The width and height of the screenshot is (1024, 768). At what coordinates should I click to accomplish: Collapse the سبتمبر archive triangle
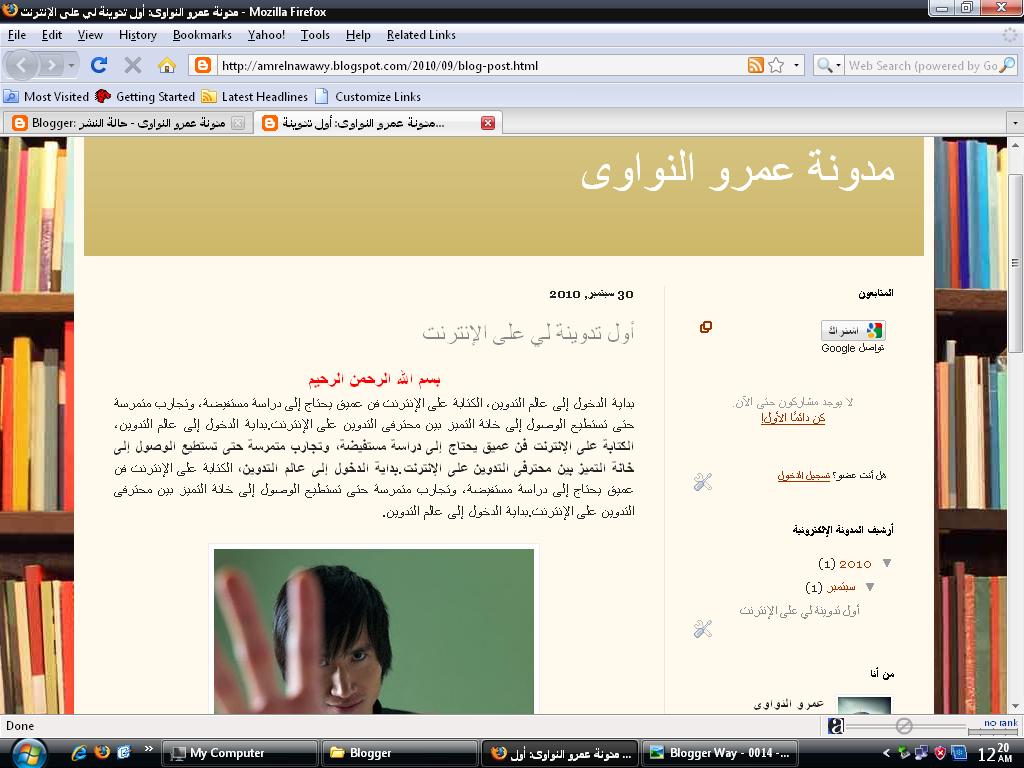point(870,586)
